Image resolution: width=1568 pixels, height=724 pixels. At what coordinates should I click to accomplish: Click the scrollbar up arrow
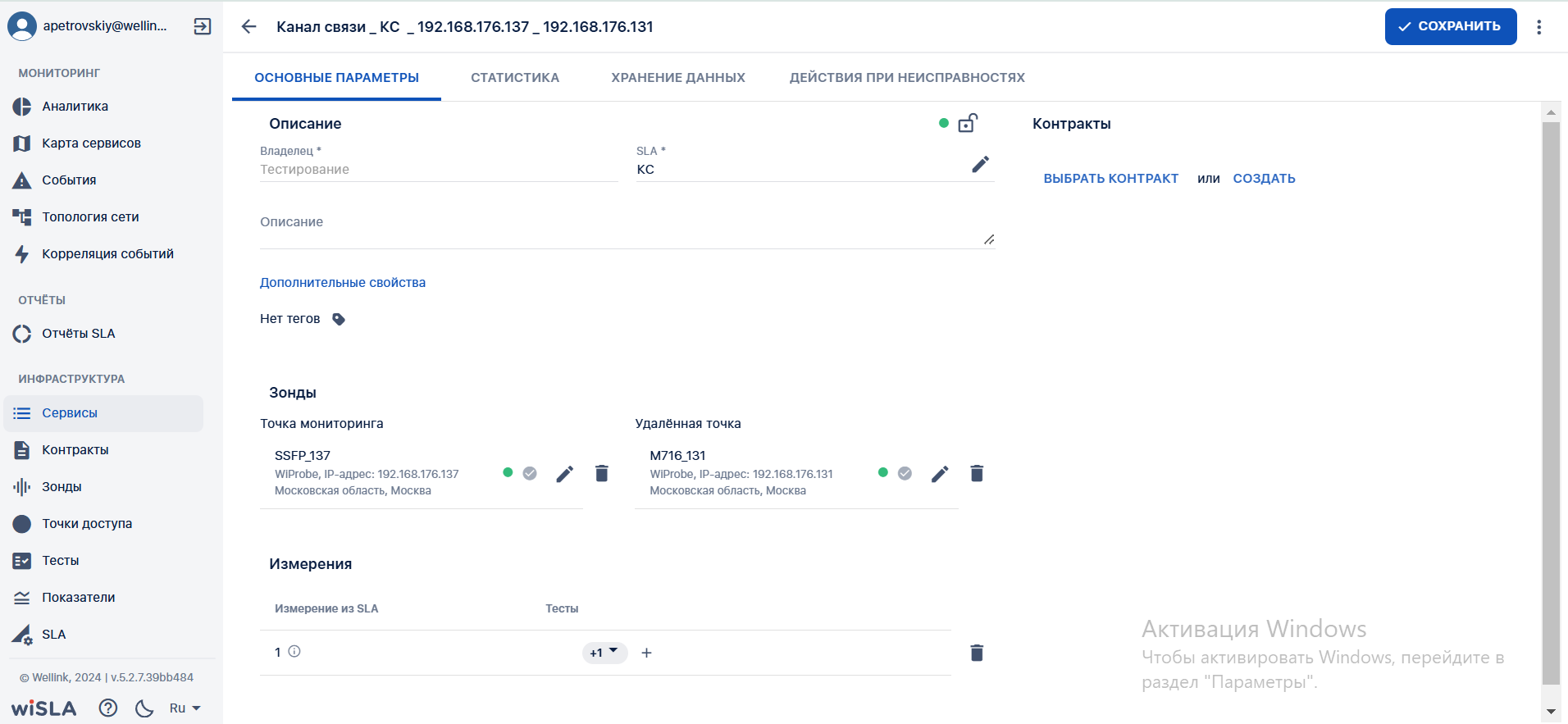pos(1551,112)
